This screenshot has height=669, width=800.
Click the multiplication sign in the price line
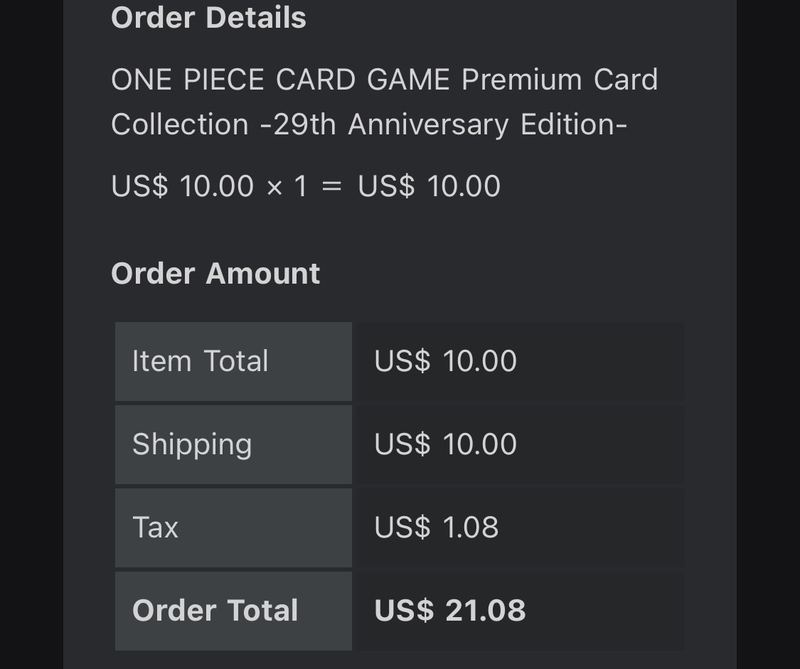274,188
